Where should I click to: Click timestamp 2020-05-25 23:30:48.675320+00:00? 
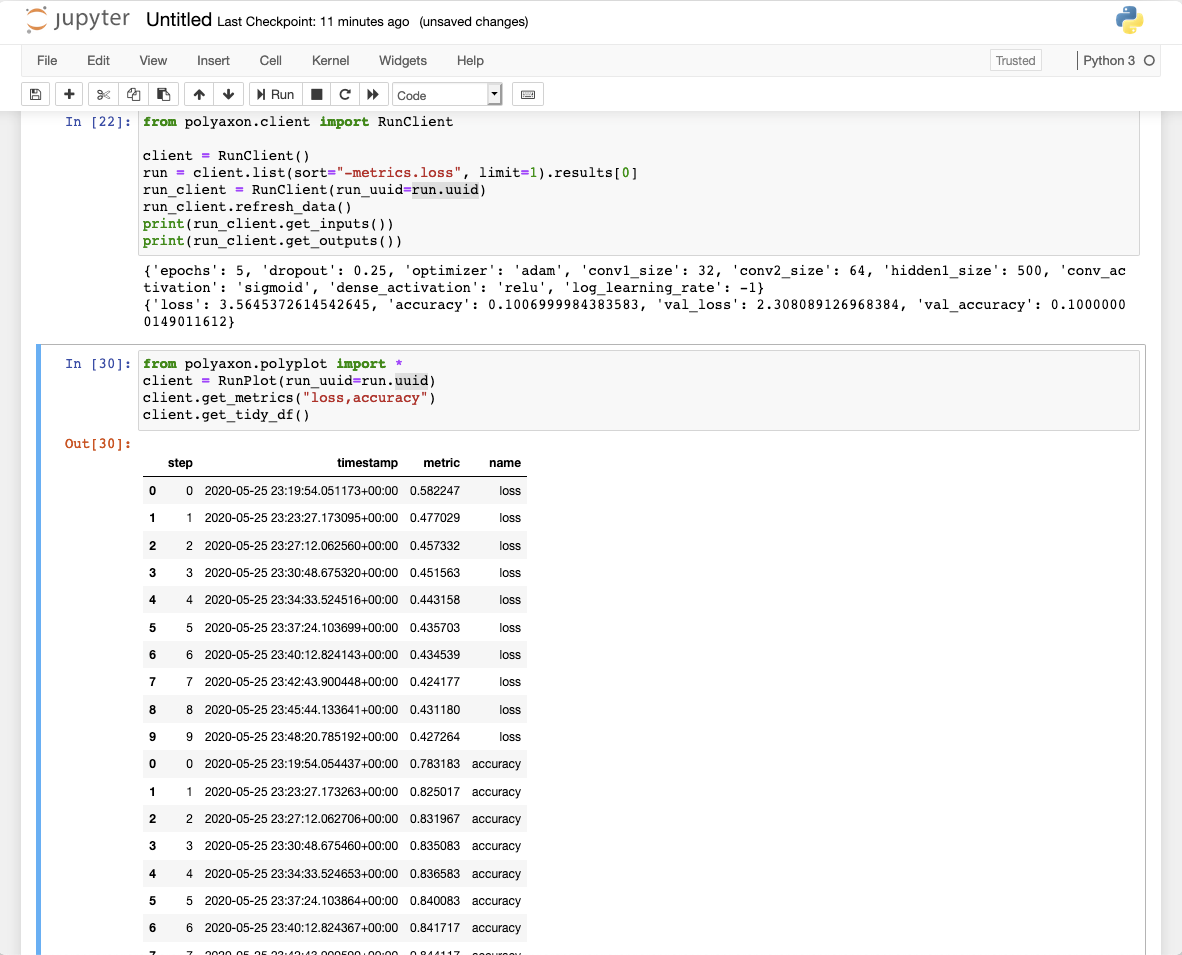coord(302,573)
